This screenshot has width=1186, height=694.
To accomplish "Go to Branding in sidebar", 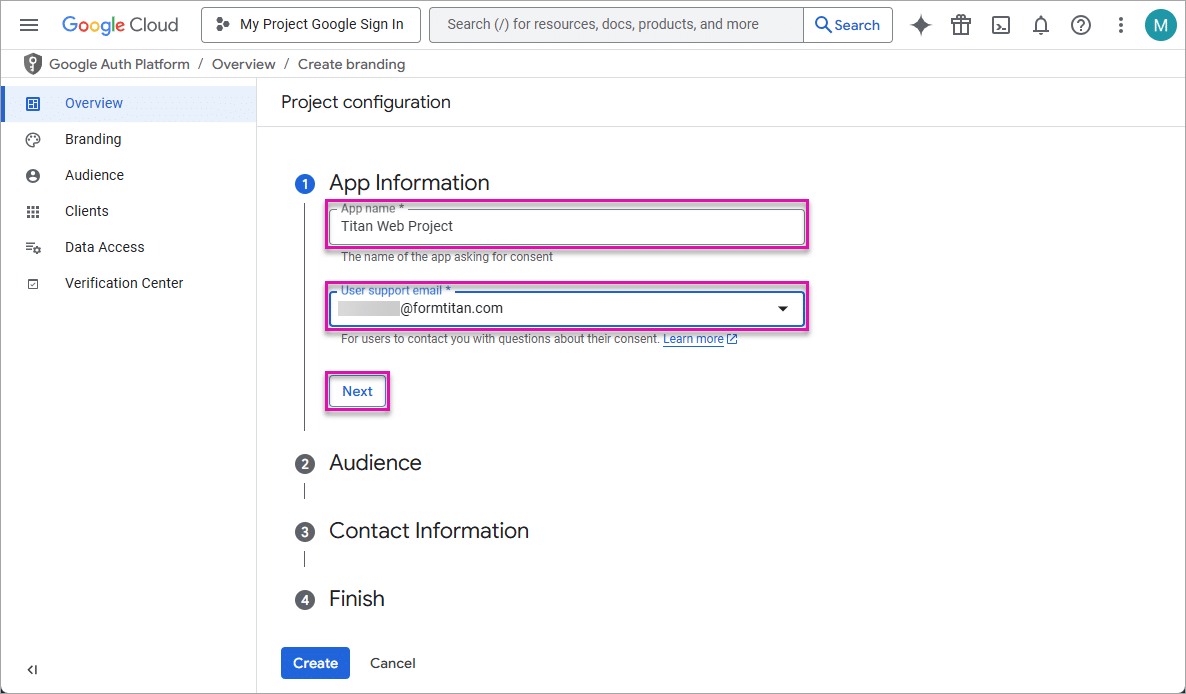I will 93,139.
